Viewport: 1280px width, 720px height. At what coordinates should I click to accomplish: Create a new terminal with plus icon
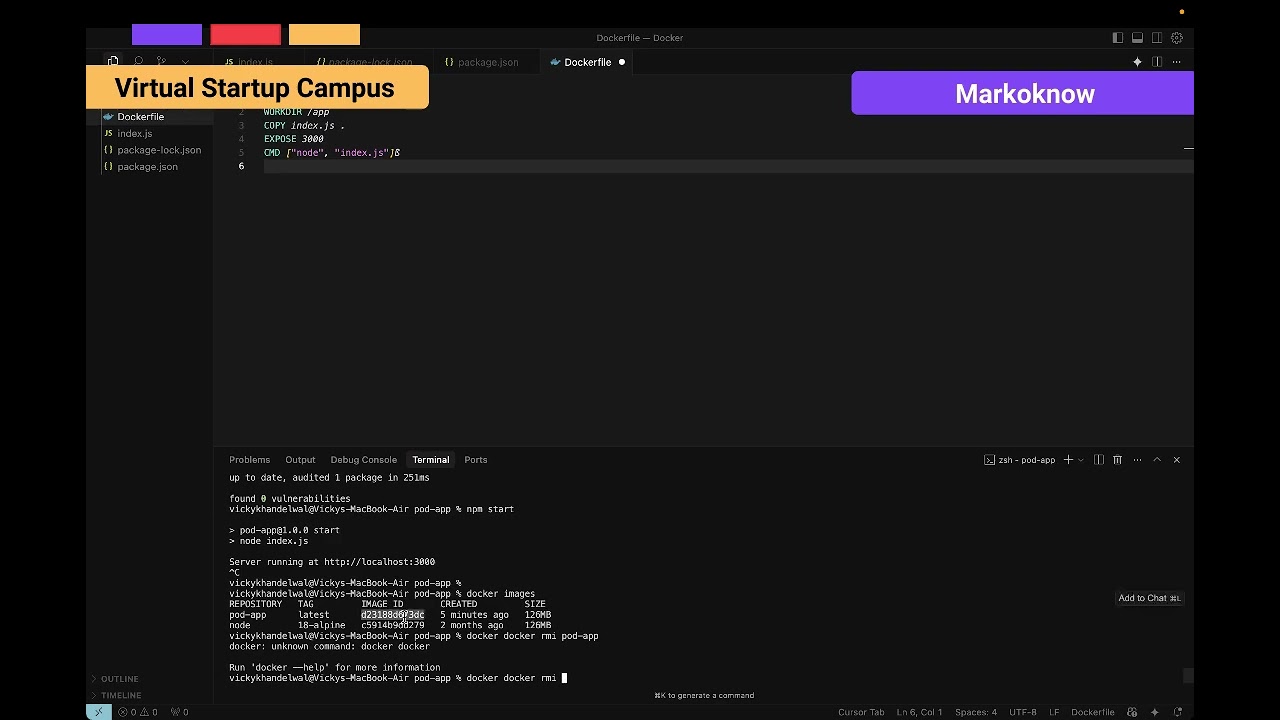tap(1068, 460)
